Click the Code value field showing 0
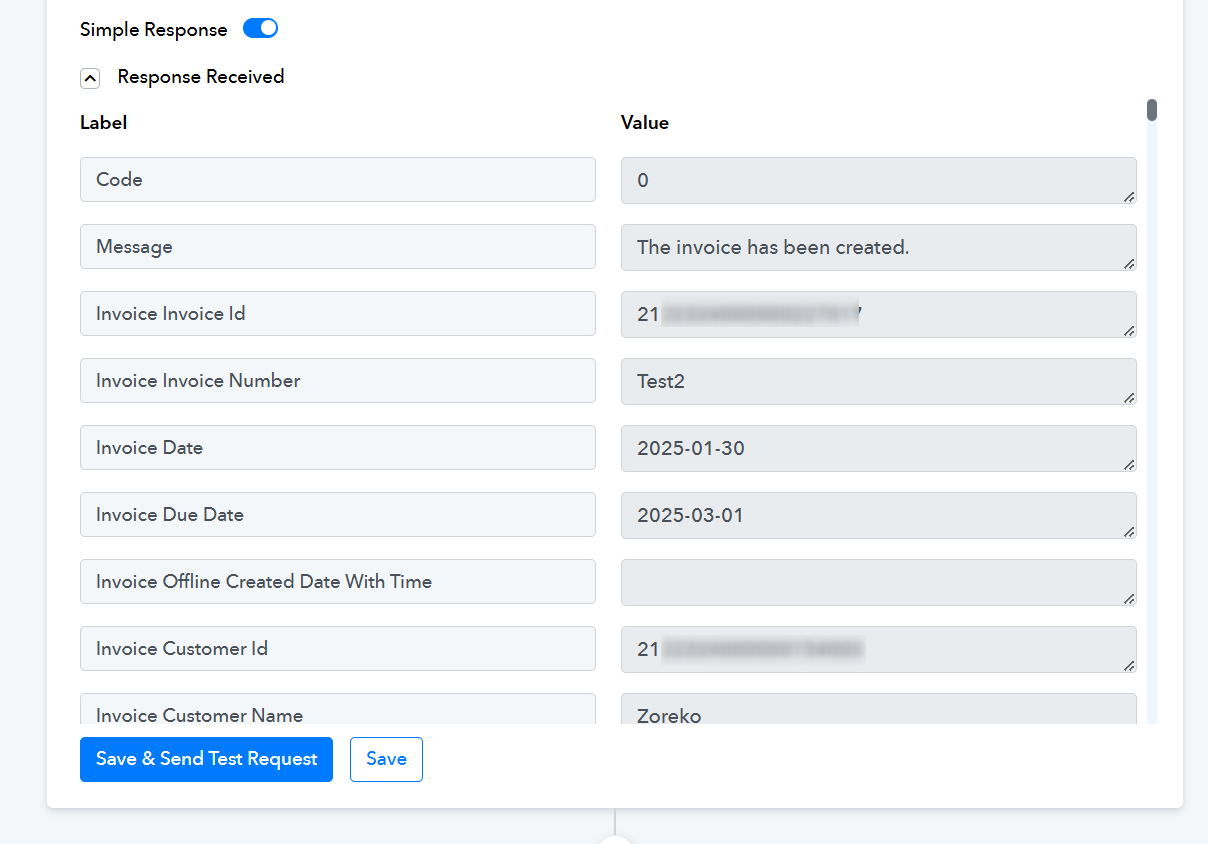Screen dimensions: 1208x844 (878, 180)
